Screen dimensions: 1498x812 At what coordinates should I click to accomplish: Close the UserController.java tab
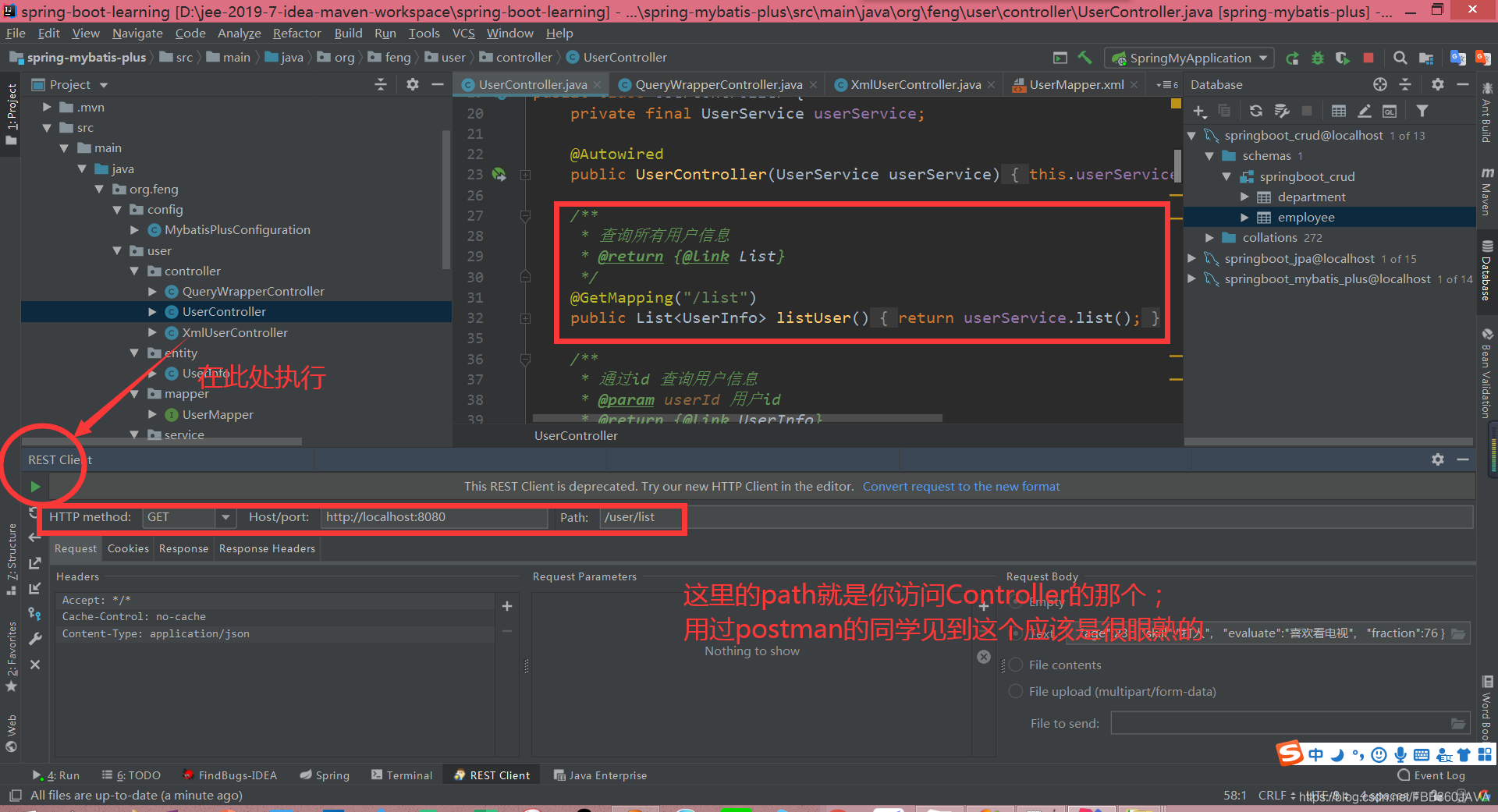(598, 84)
